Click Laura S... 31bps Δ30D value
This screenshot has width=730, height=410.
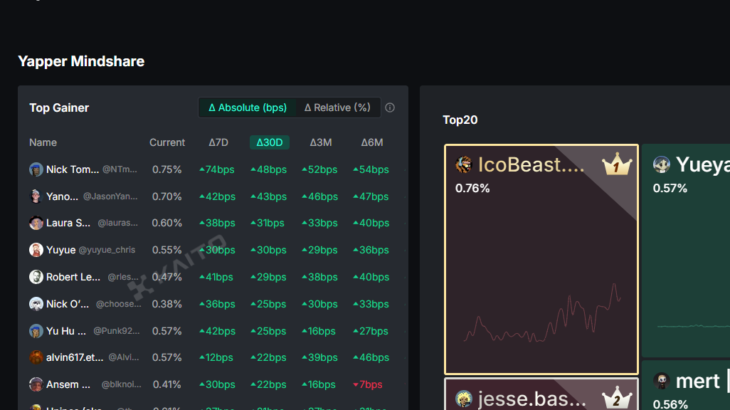(x=267, y=223)
